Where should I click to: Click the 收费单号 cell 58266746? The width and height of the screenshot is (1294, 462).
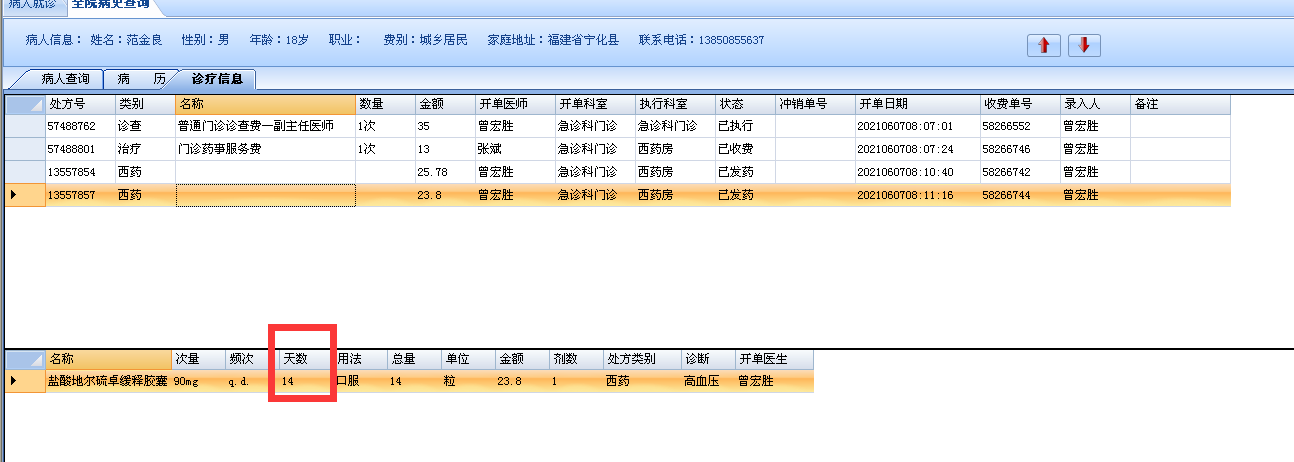1020,149
